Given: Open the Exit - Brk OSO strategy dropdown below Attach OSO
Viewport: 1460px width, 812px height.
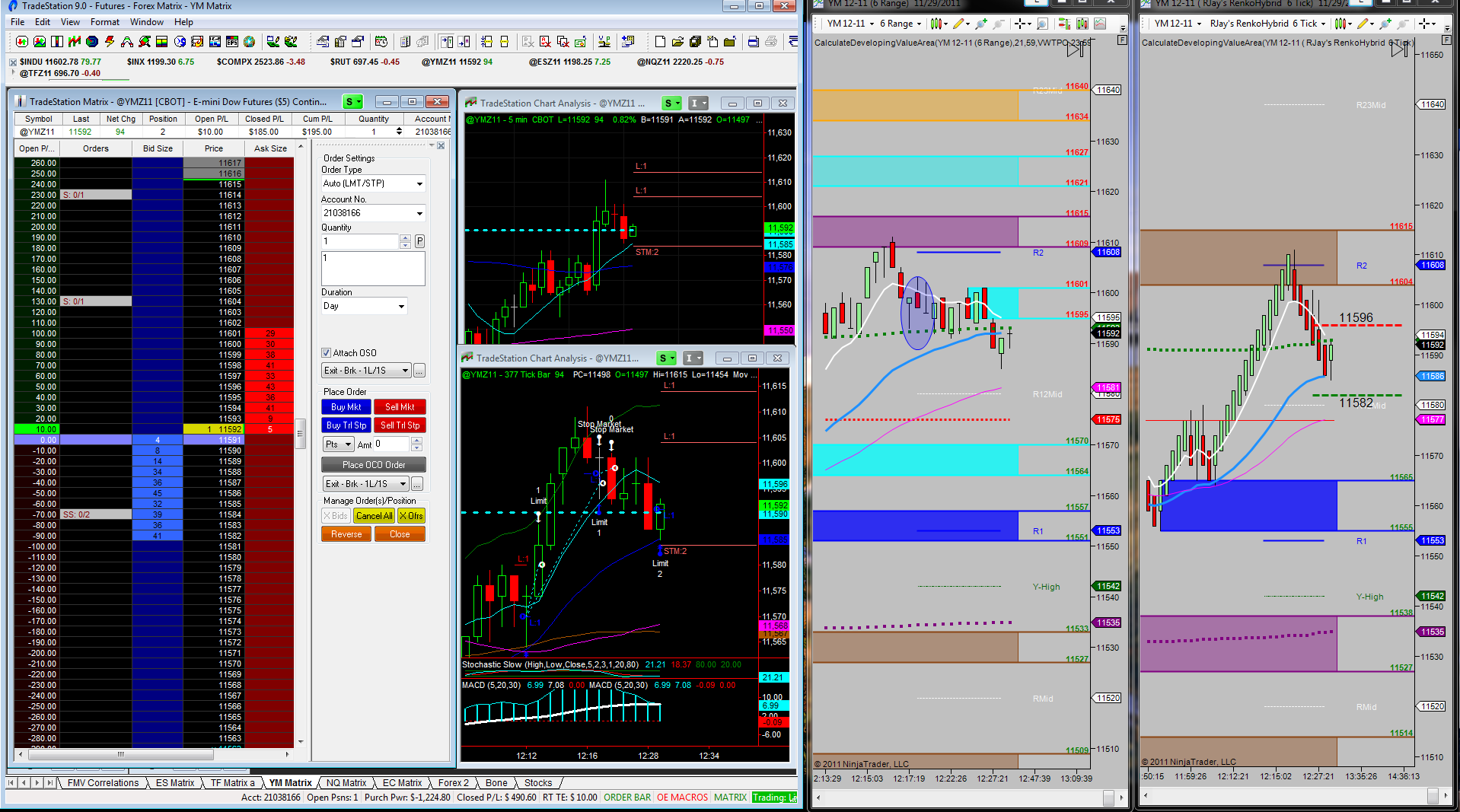Looking at the screenshot, I should (x=366, y=371).
